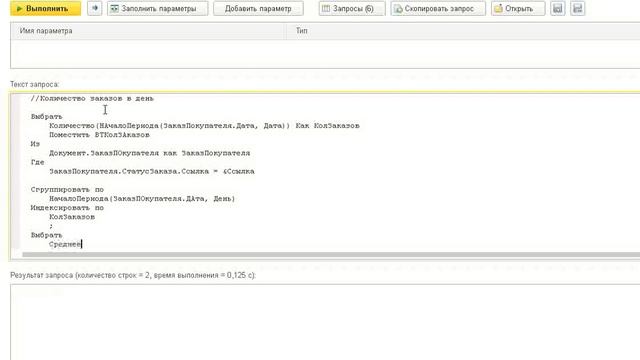The width and height of the screenshot is (640, 360).
Task: Click Добавить параметр button
Action: coord(258,9)
